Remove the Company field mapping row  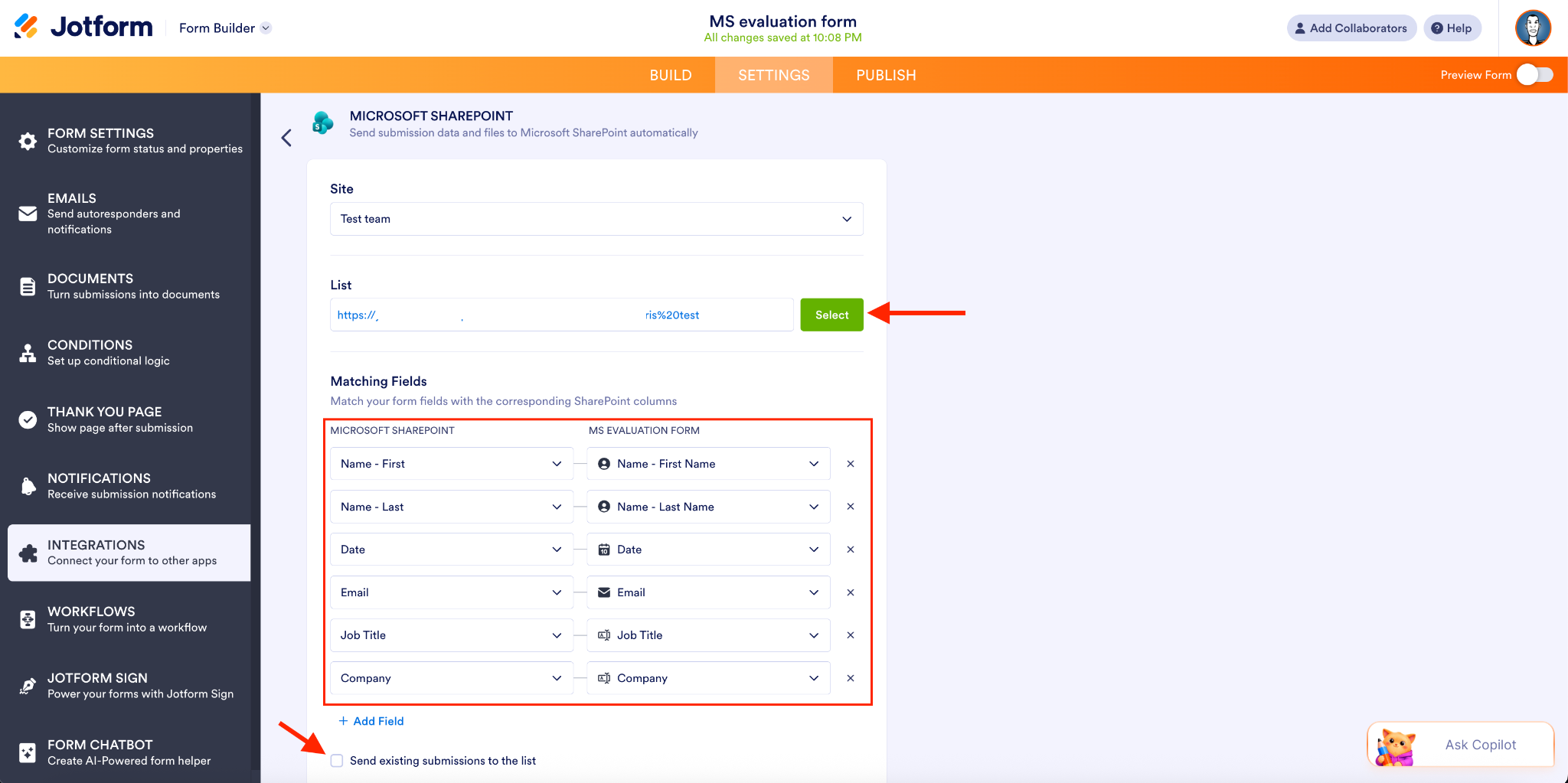coord(850,677)
